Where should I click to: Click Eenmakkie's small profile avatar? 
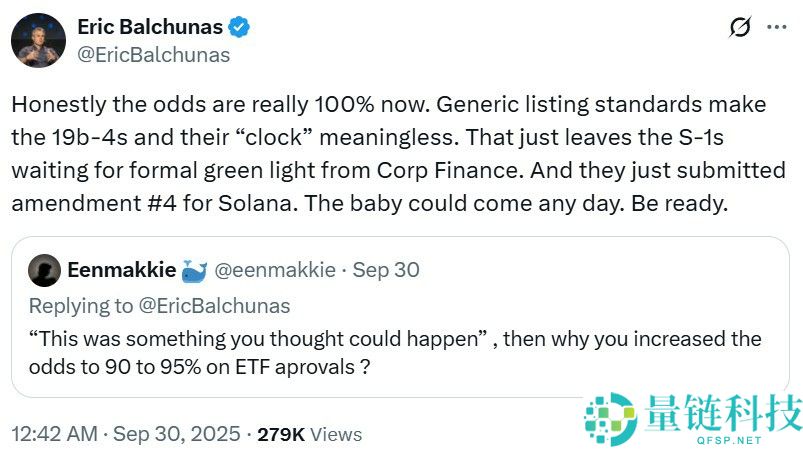coord(44,270)
